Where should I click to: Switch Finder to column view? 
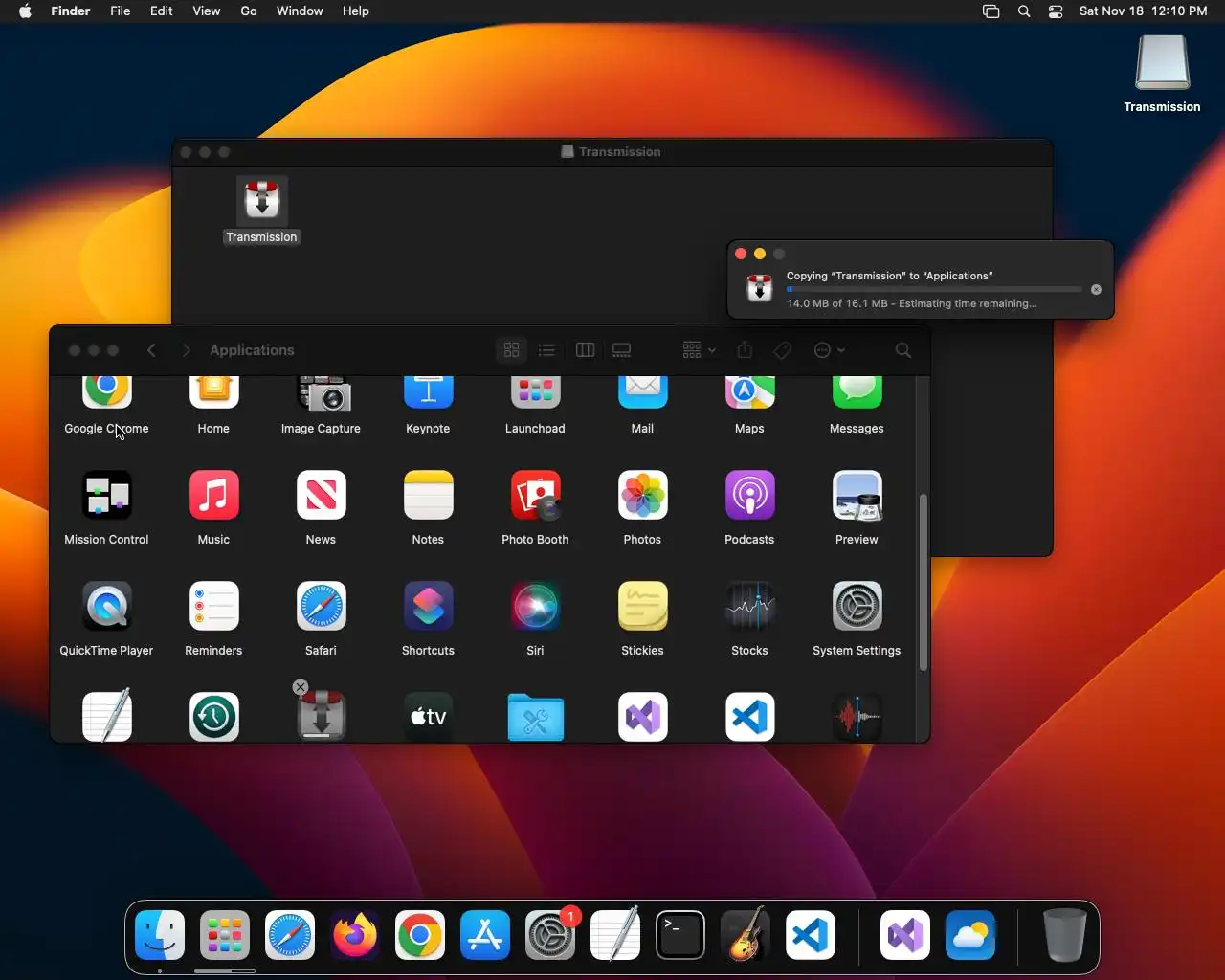(585, 350)
